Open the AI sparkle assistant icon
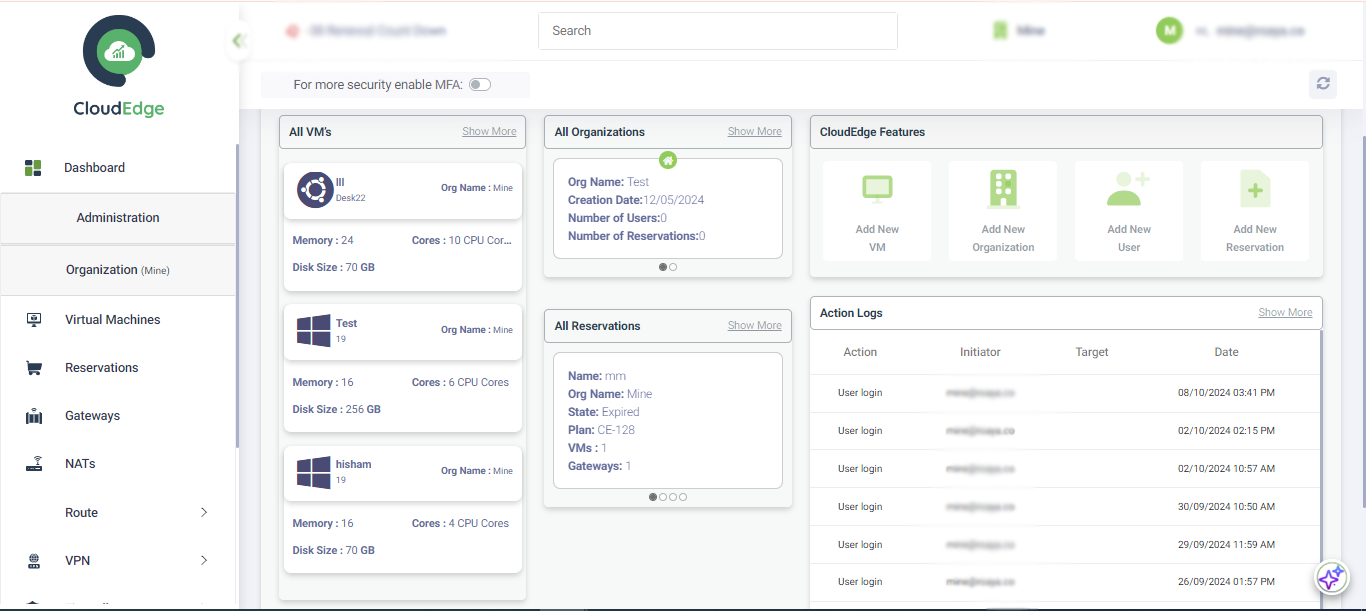Image resolution: width=1366 pixels, height=611 pixels. 1330,578
